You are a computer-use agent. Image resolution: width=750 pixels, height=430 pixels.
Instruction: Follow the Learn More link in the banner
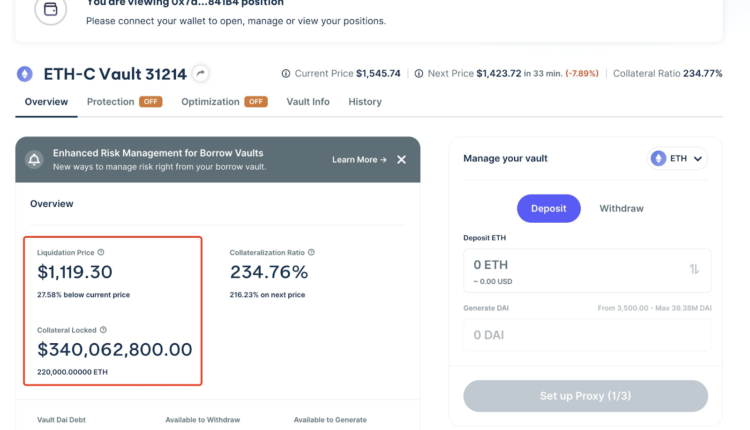[x=359, y=159]
